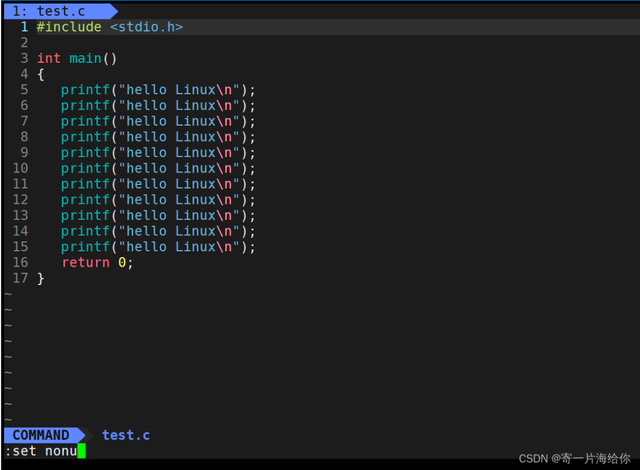Click the printf statement on line 12
The height and width of the screenshot is (470, 640).
point(158,200)
